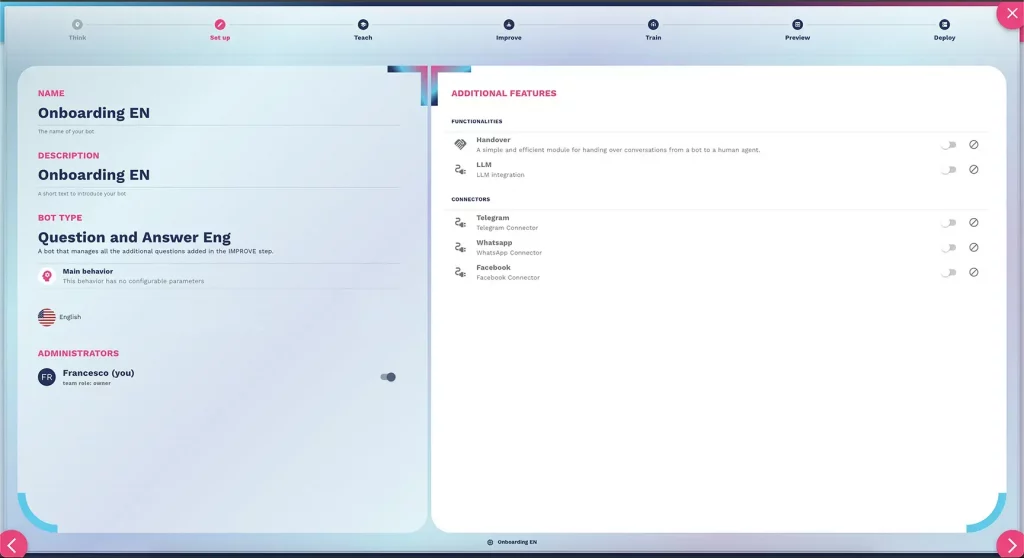
Task: Click the disabled icon next to Facebook
Action: (x=974, y=272)
